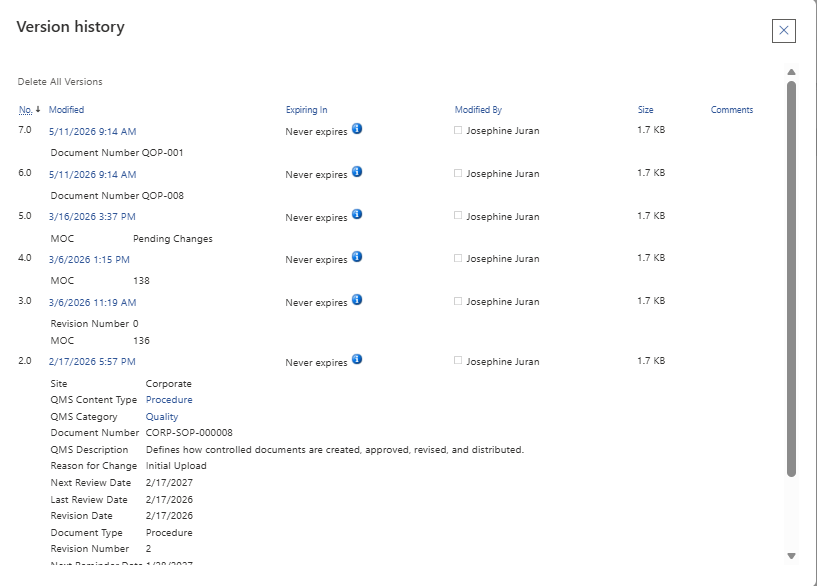817x586 pixels.
Task: Sort by the Expiring In column header
Action: tap(306, 110)
